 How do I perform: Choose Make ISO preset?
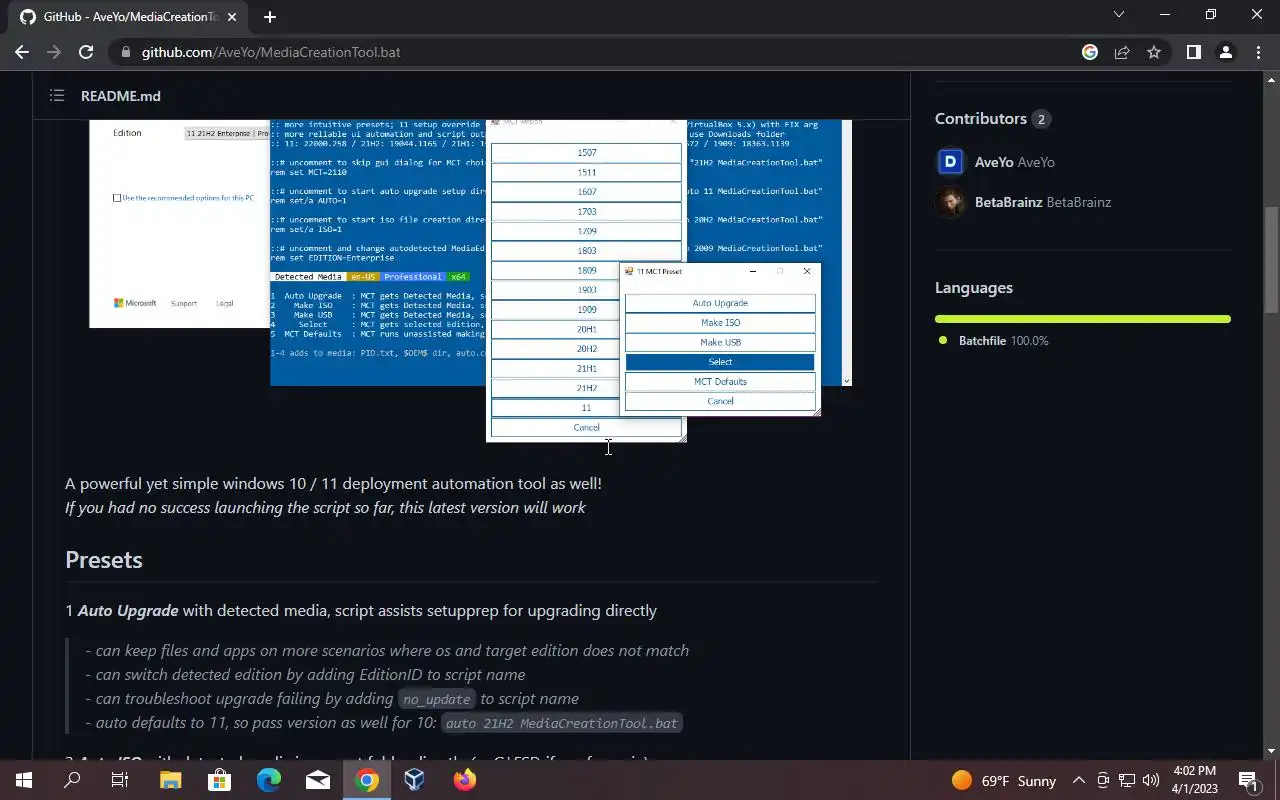pos(720,323)
